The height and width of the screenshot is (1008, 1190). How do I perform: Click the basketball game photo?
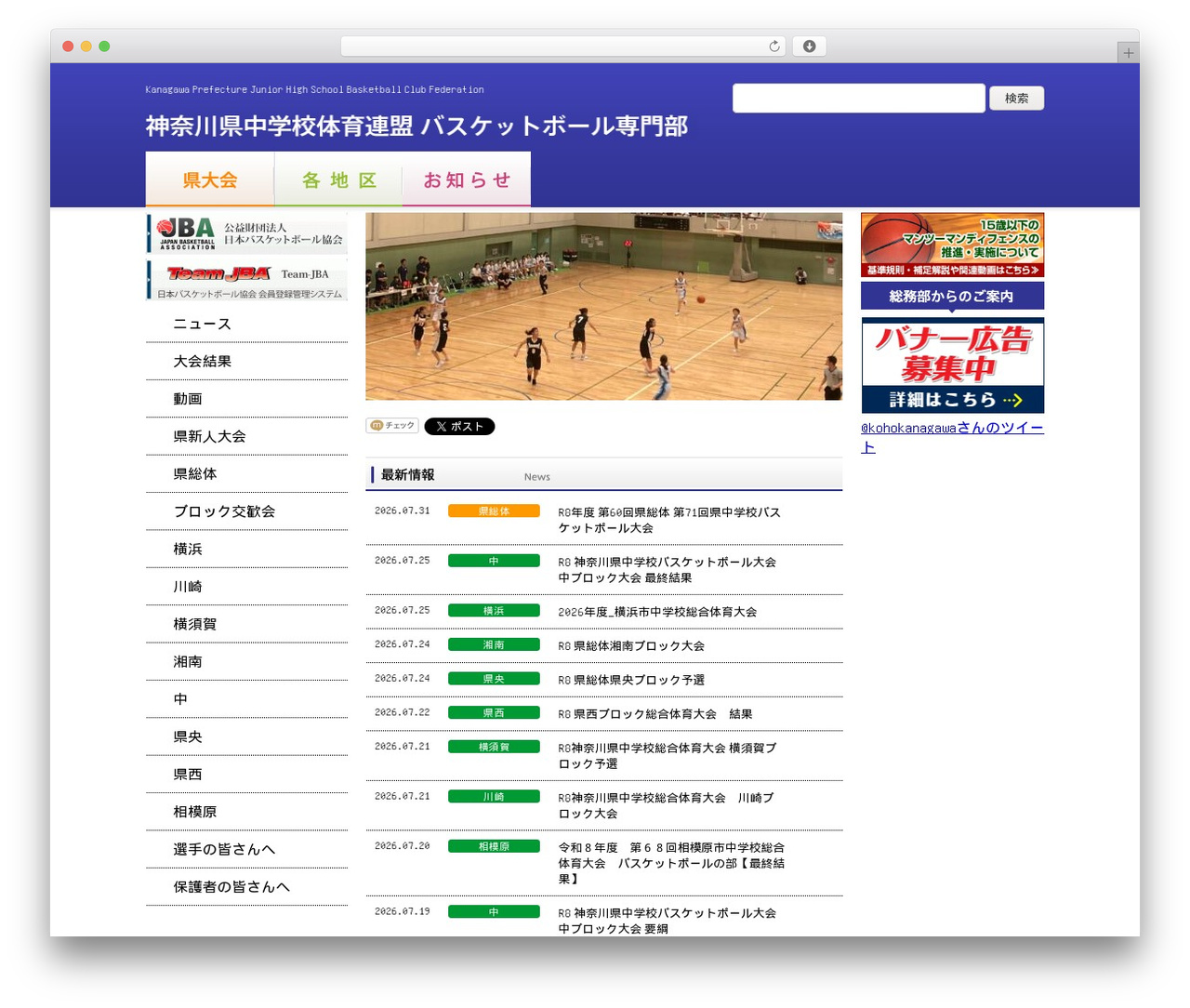tap(604, 307)
